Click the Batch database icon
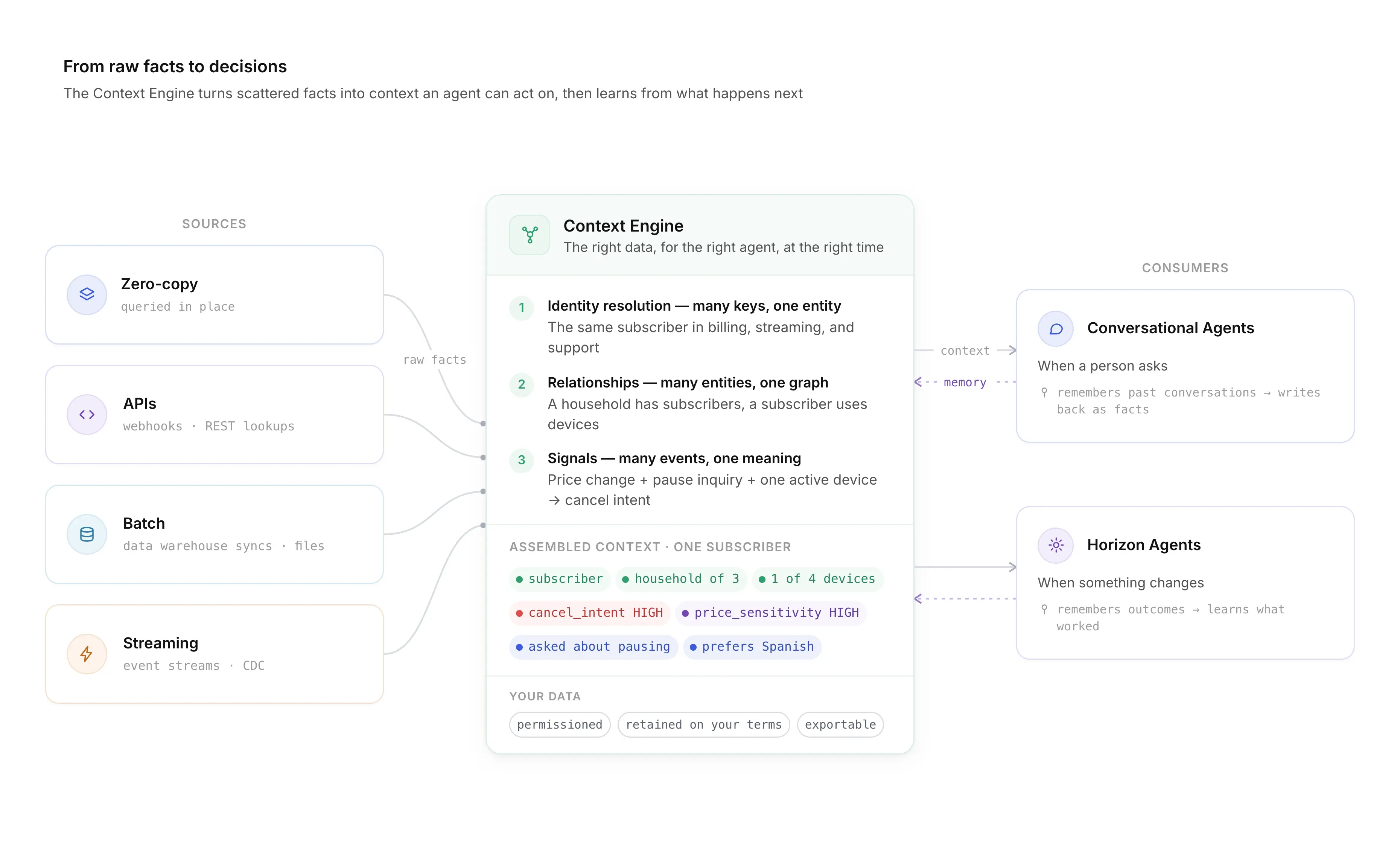Screen dimensions: 1400x854 pyautogui.click(x=86, y=534)
